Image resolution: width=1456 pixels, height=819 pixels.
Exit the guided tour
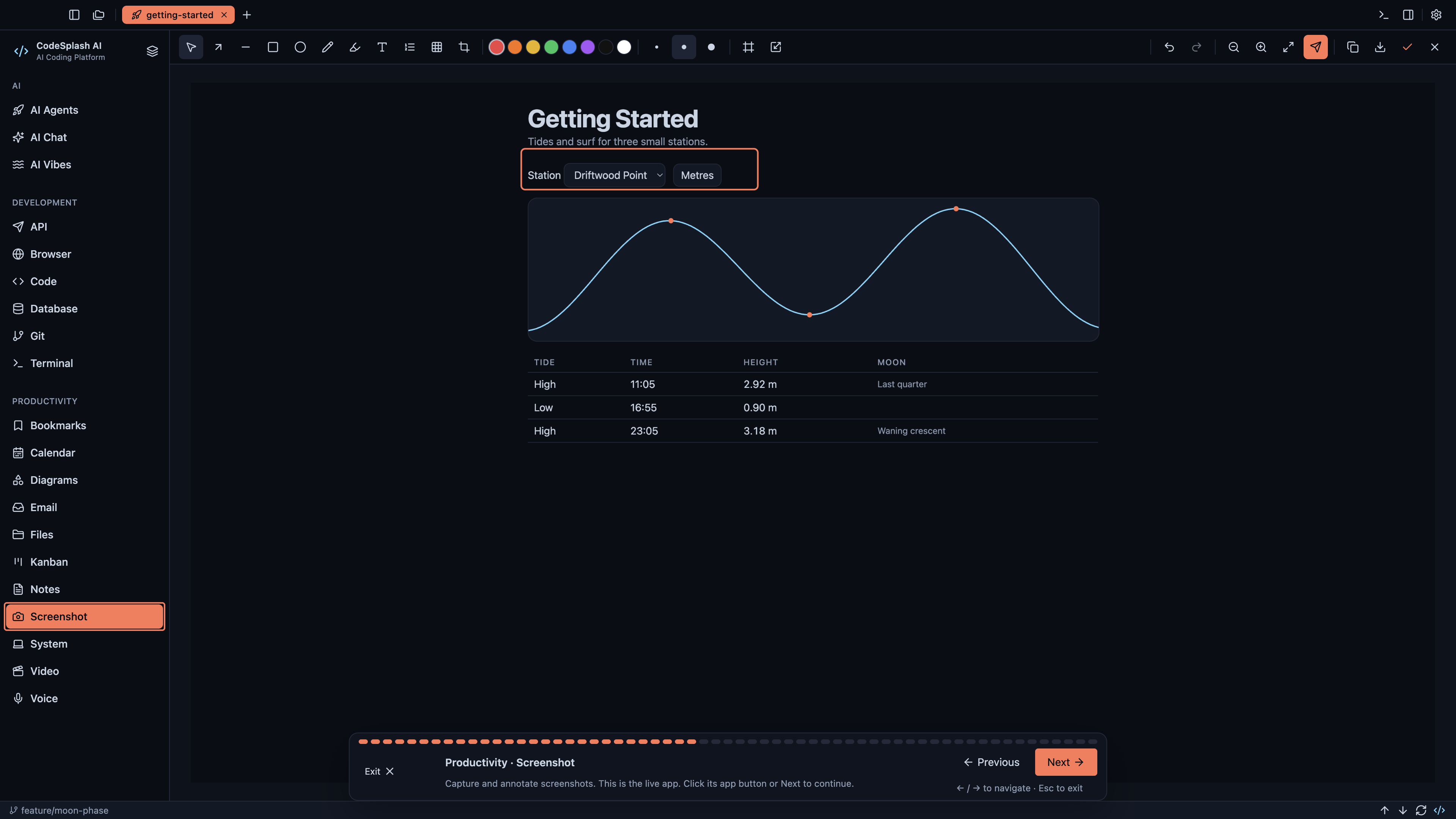coord(379,771)
